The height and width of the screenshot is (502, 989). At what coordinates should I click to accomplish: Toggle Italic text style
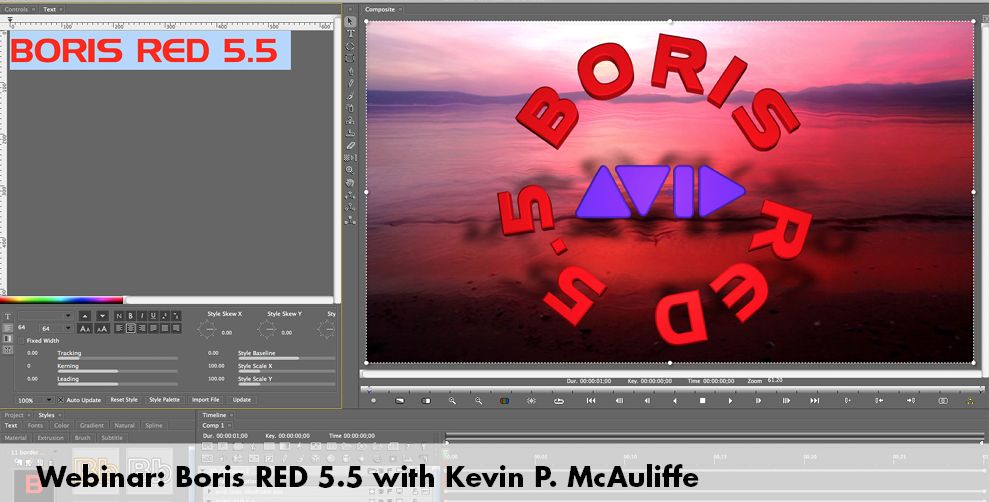(x=142, y=315)
